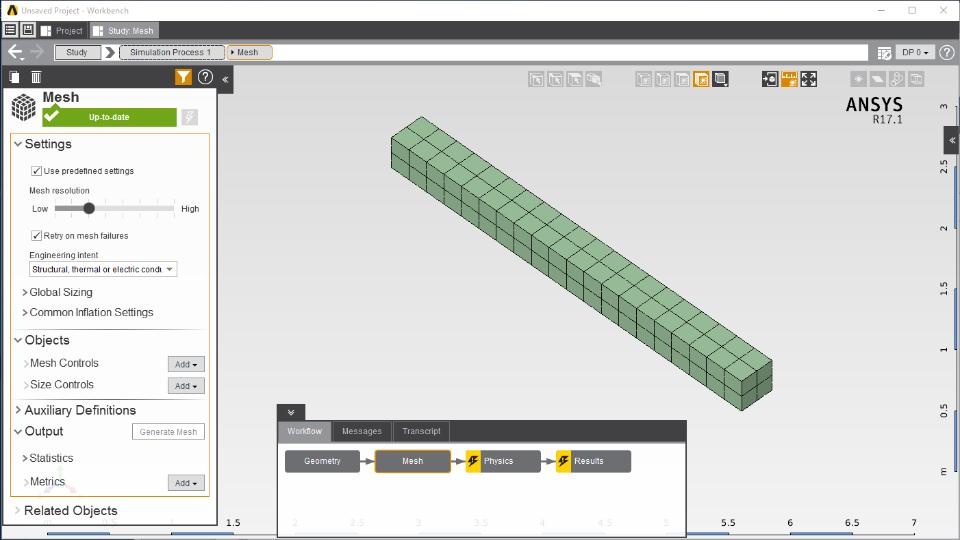Viewport: 960px width, 540px height.
Task: Click the Study breadcrumb button
Action: coord(77,52)
